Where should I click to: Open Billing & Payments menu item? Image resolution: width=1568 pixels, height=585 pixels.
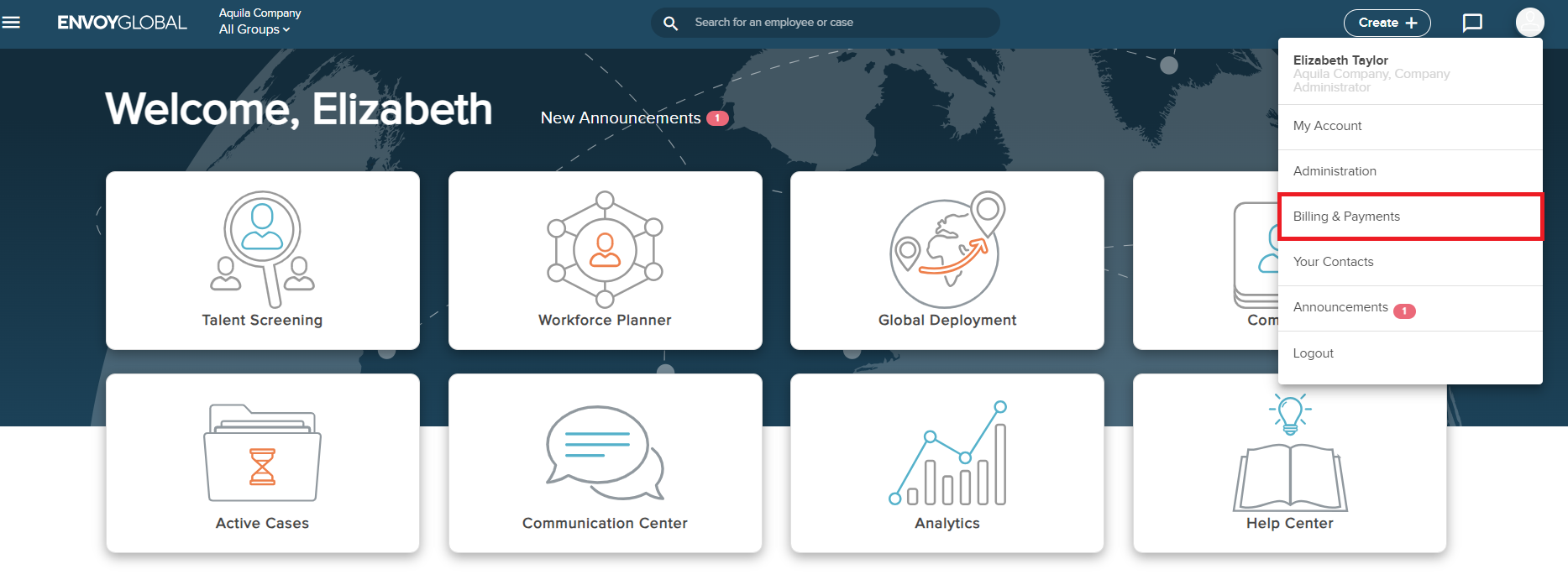point(1346,217)
